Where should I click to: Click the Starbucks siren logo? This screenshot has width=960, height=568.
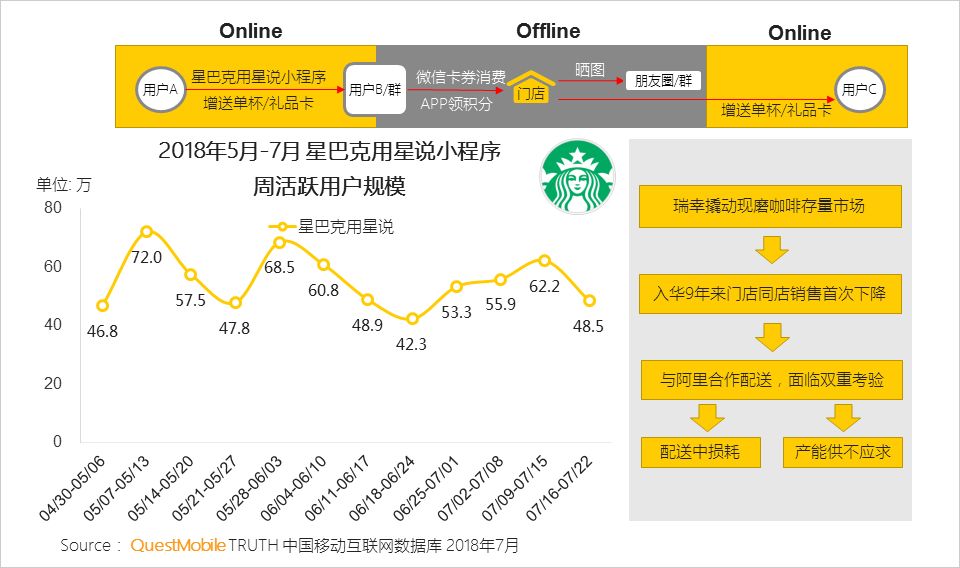577,176
